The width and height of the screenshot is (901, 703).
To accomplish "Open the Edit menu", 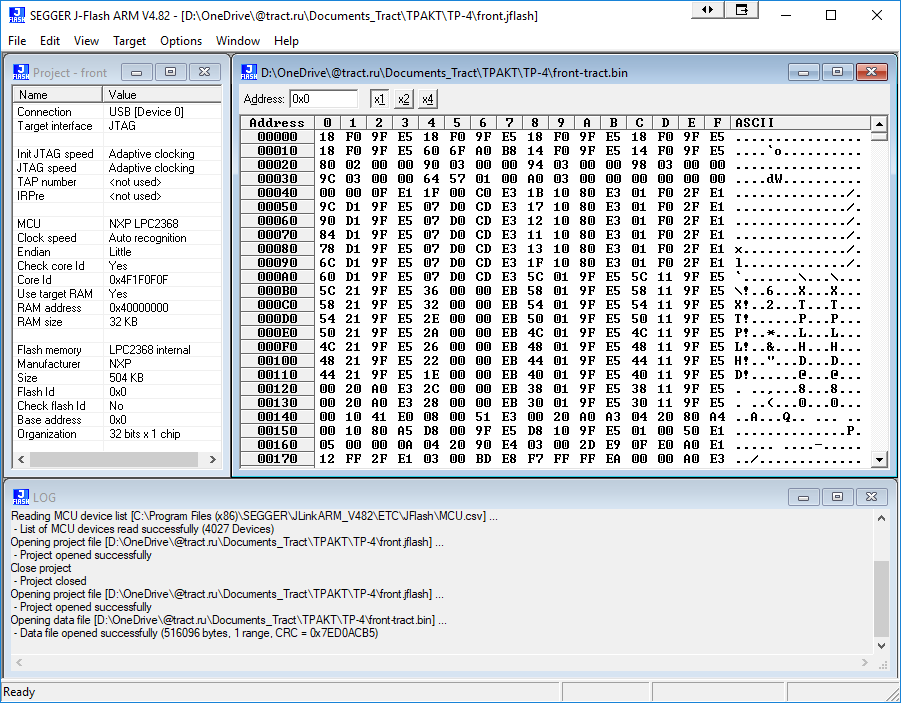I will [50, 41].
